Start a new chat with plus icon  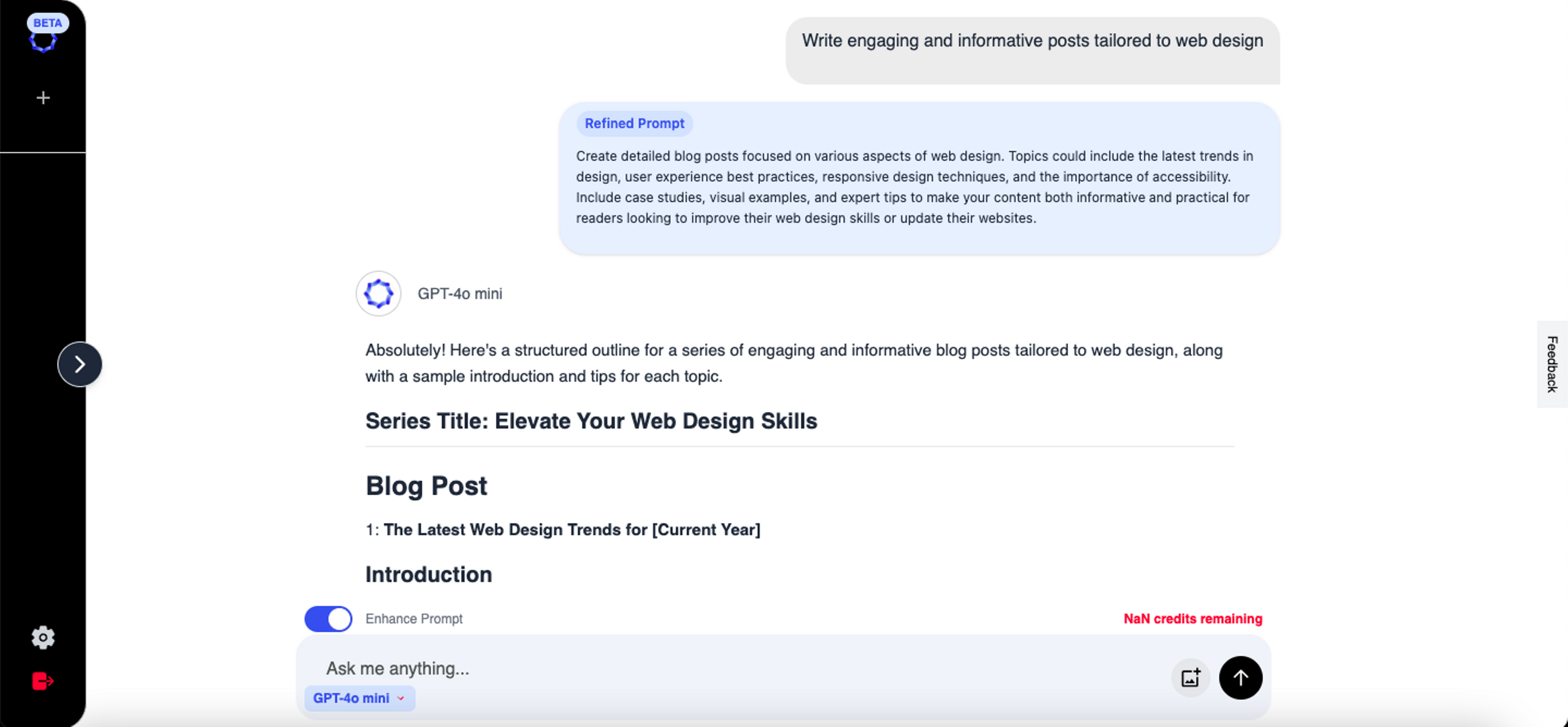[x=43, y=97]
